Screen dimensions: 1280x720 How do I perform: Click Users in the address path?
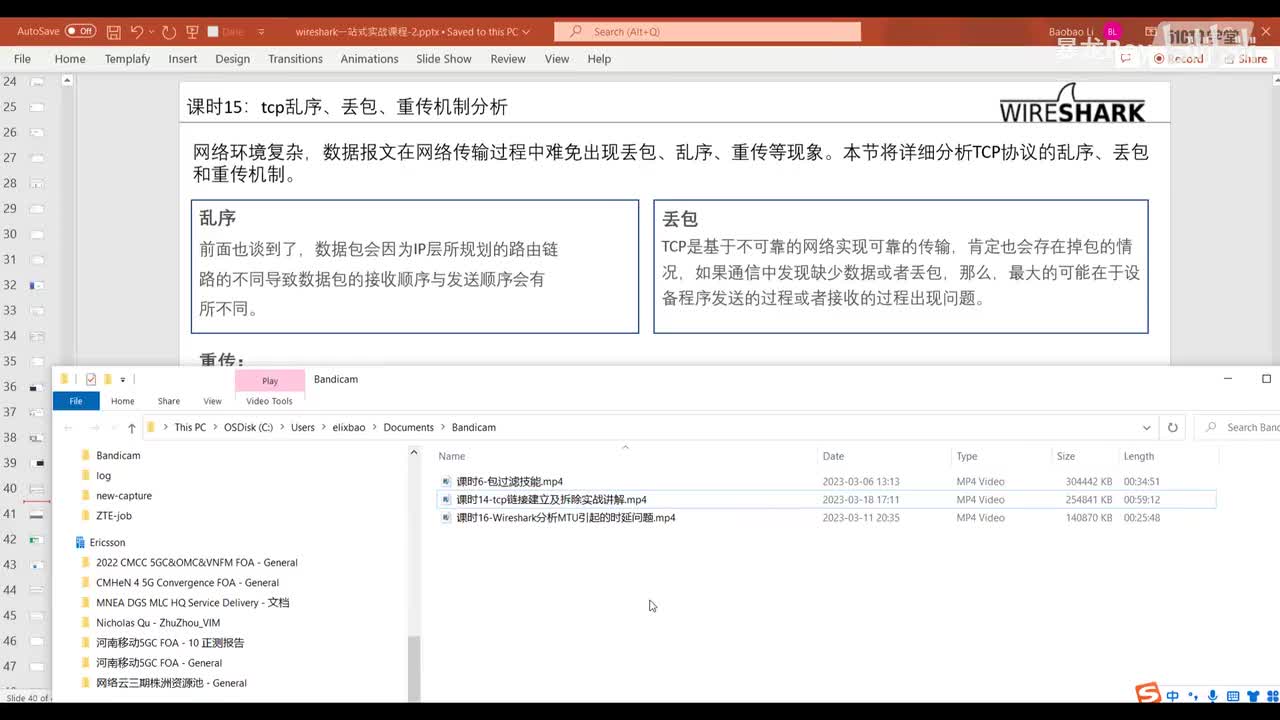[303, 427]
